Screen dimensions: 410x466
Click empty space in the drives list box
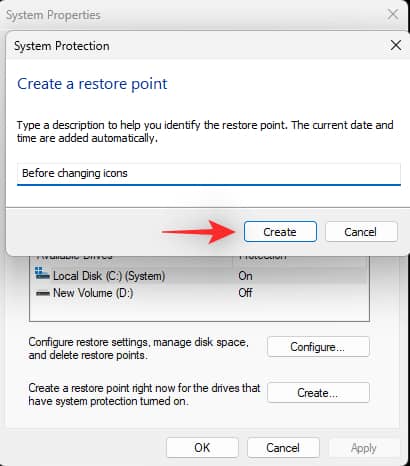199,310
